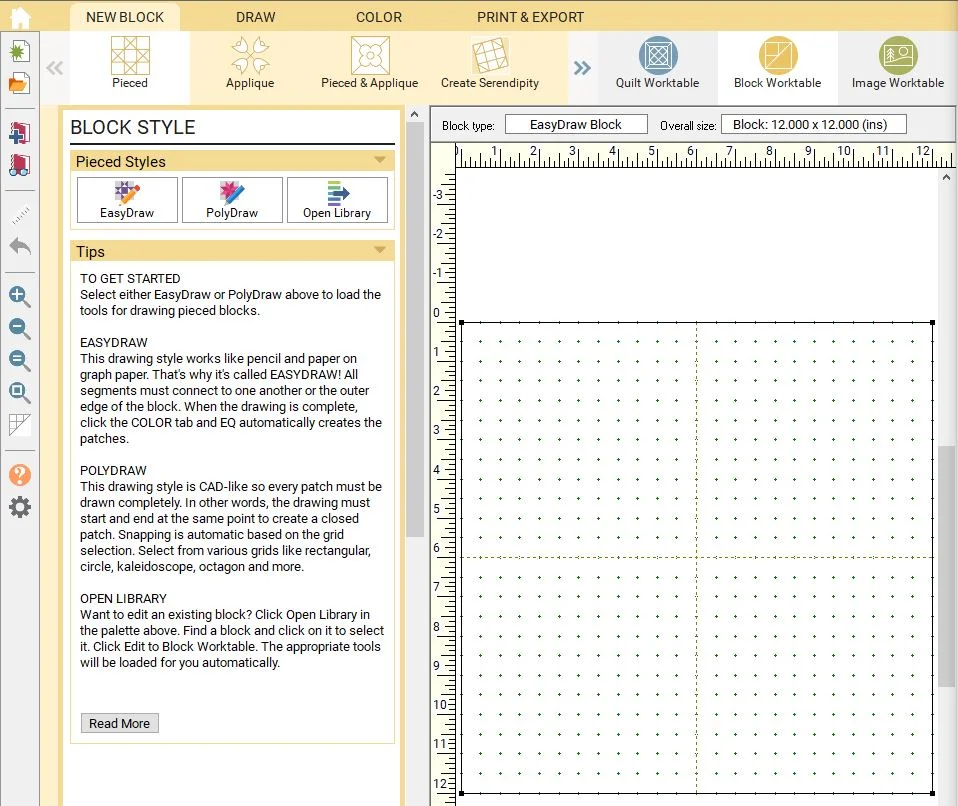Click the palette panel scrollbar
958x806 pixels.
coord(415,330)
